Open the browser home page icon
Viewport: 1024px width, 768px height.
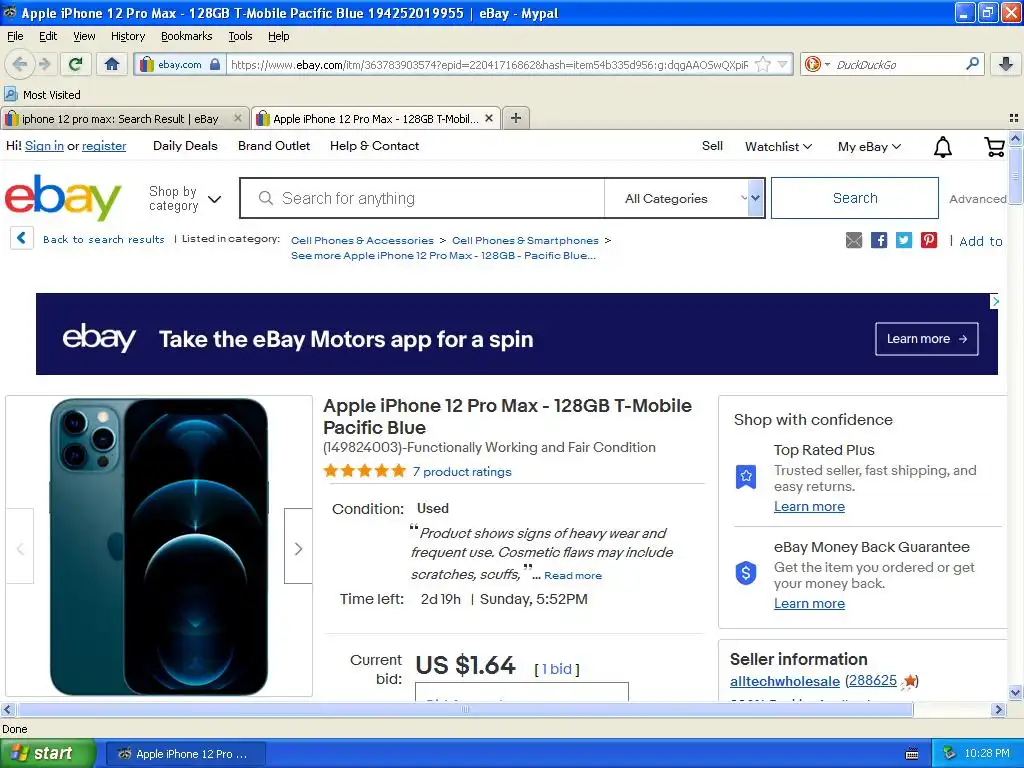coord(112,64)
